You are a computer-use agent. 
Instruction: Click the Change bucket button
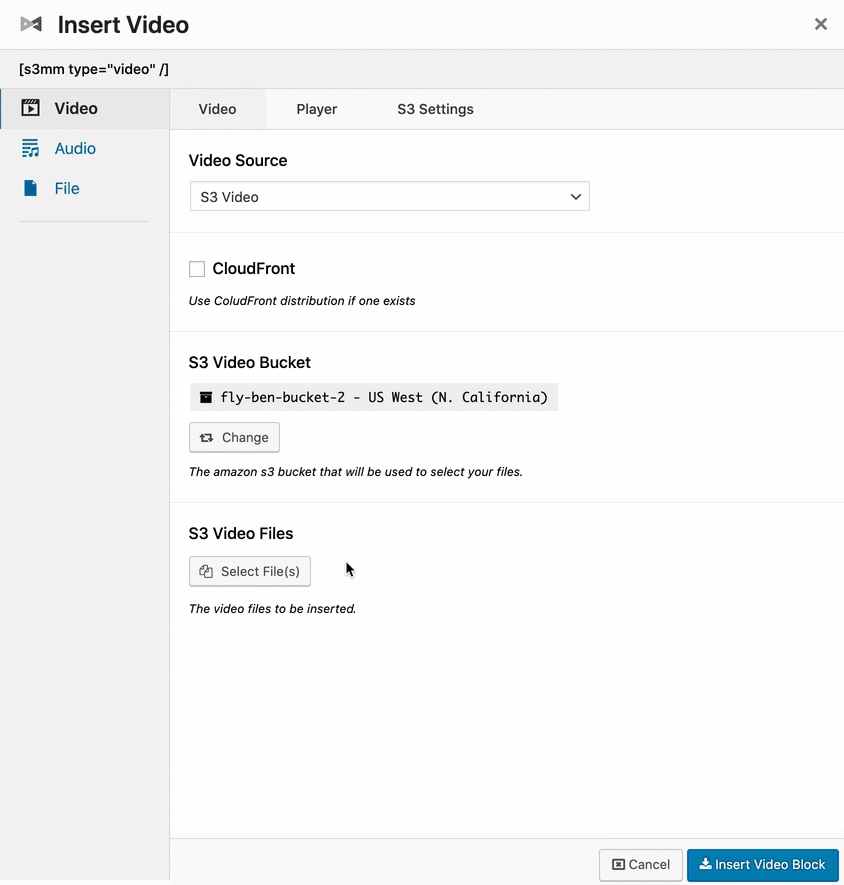[234, 437]
